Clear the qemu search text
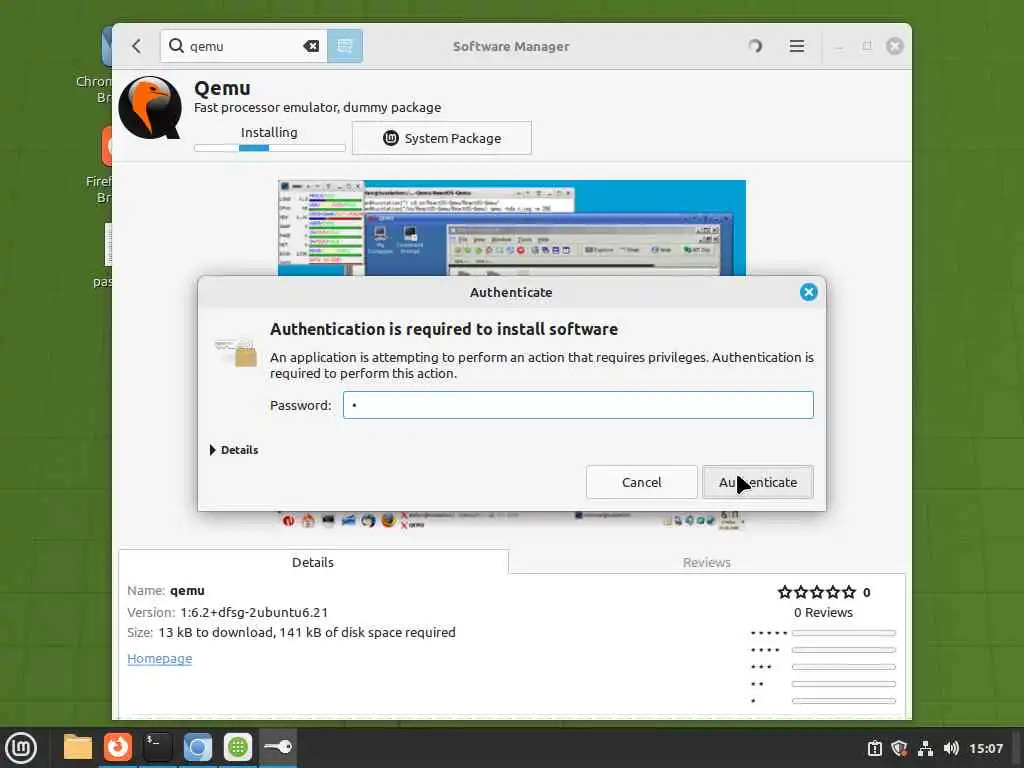This screenshot has height=768, width=1024. (311, 46)
